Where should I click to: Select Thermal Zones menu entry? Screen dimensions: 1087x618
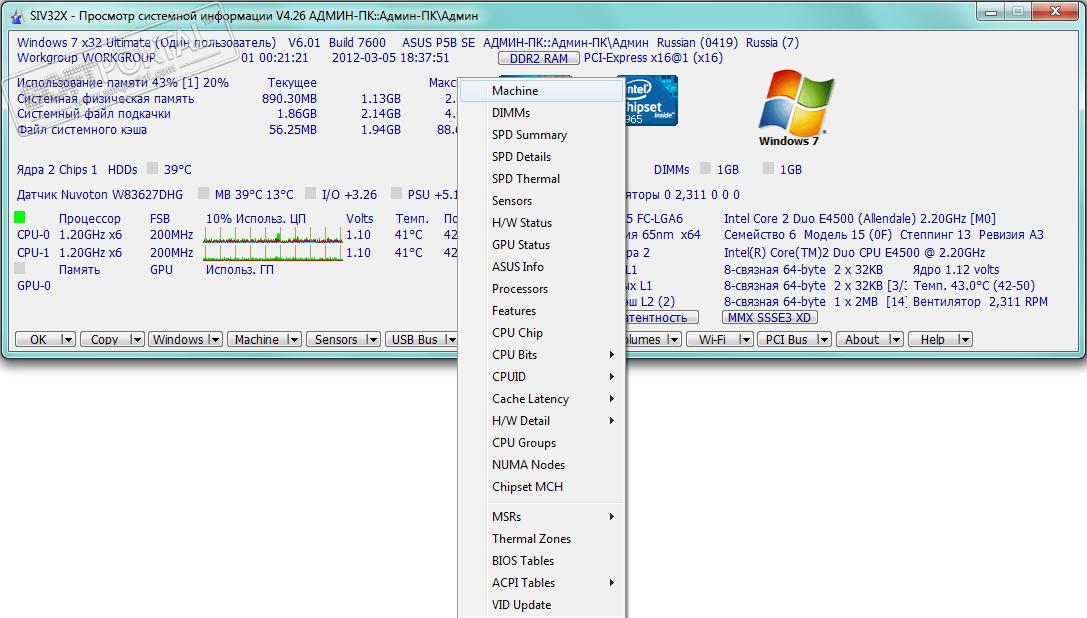pos(541,539)
